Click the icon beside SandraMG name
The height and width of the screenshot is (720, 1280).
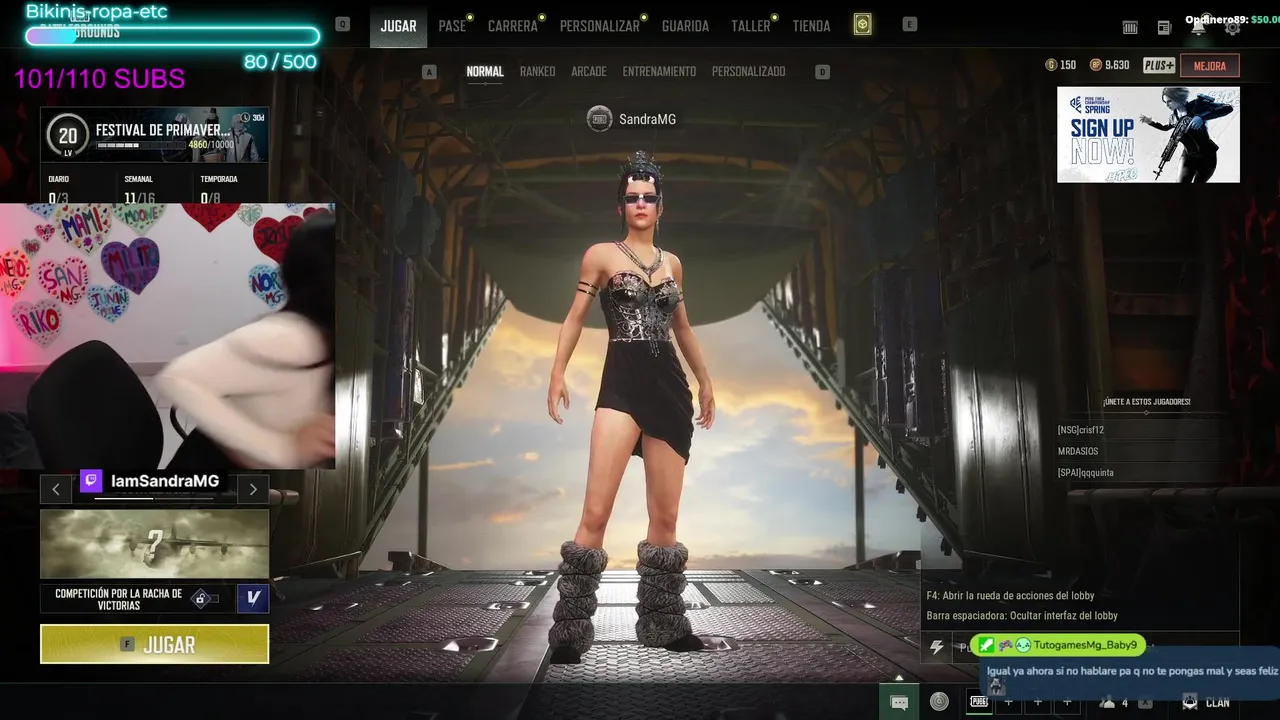pos(599,119)
